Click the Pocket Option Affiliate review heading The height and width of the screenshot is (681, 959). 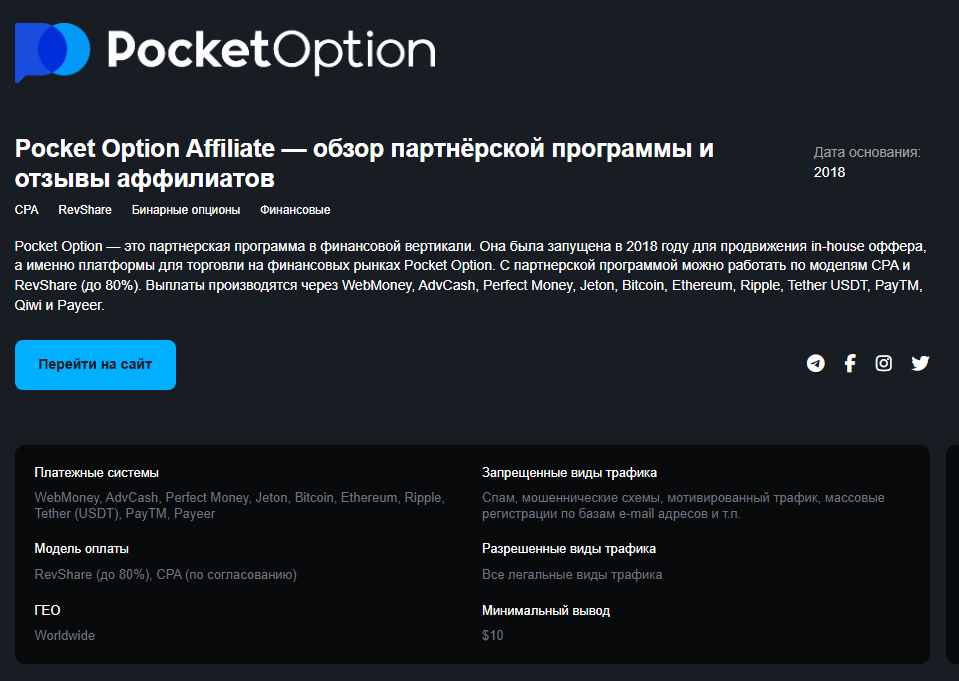pos(364,164)
